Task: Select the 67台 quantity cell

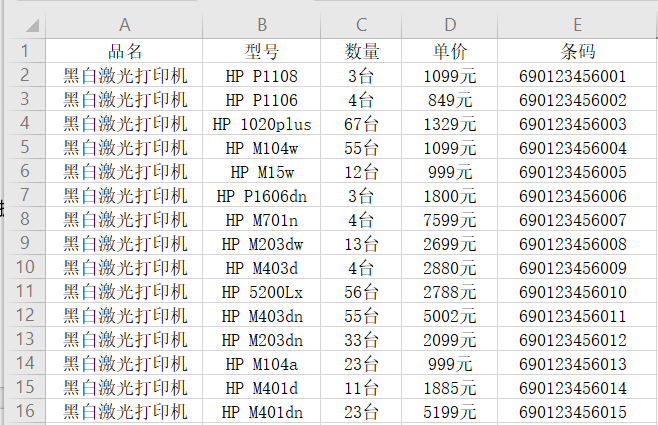Action: click(361, 124)
